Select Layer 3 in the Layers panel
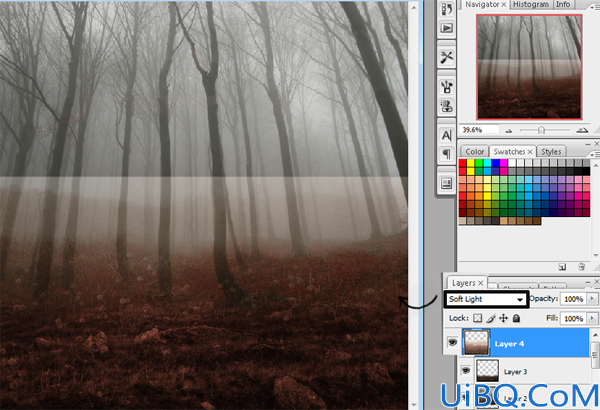The width and height of the screenshot is (600, 410). [524, 371]
